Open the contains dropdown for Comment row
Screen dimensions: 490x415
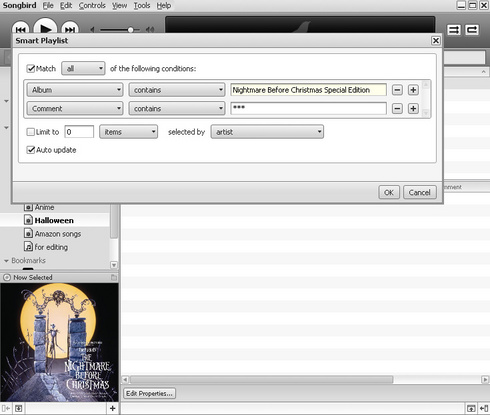click(177, 109)
